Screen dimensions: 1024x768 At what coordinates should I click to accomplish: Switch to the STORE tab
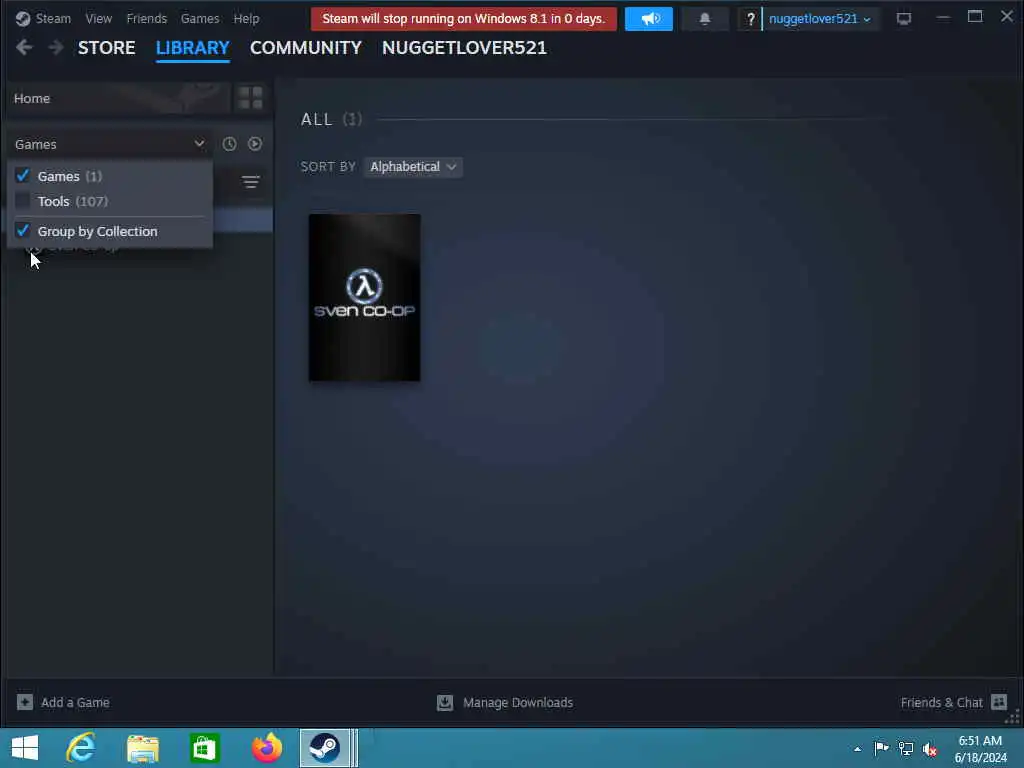click(x=106, y=48)
